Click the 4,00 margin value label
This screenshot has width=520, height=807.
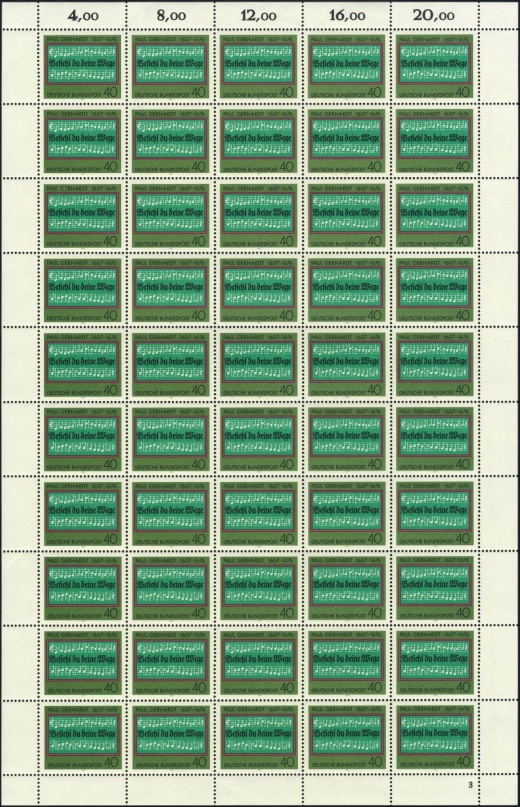83,15
